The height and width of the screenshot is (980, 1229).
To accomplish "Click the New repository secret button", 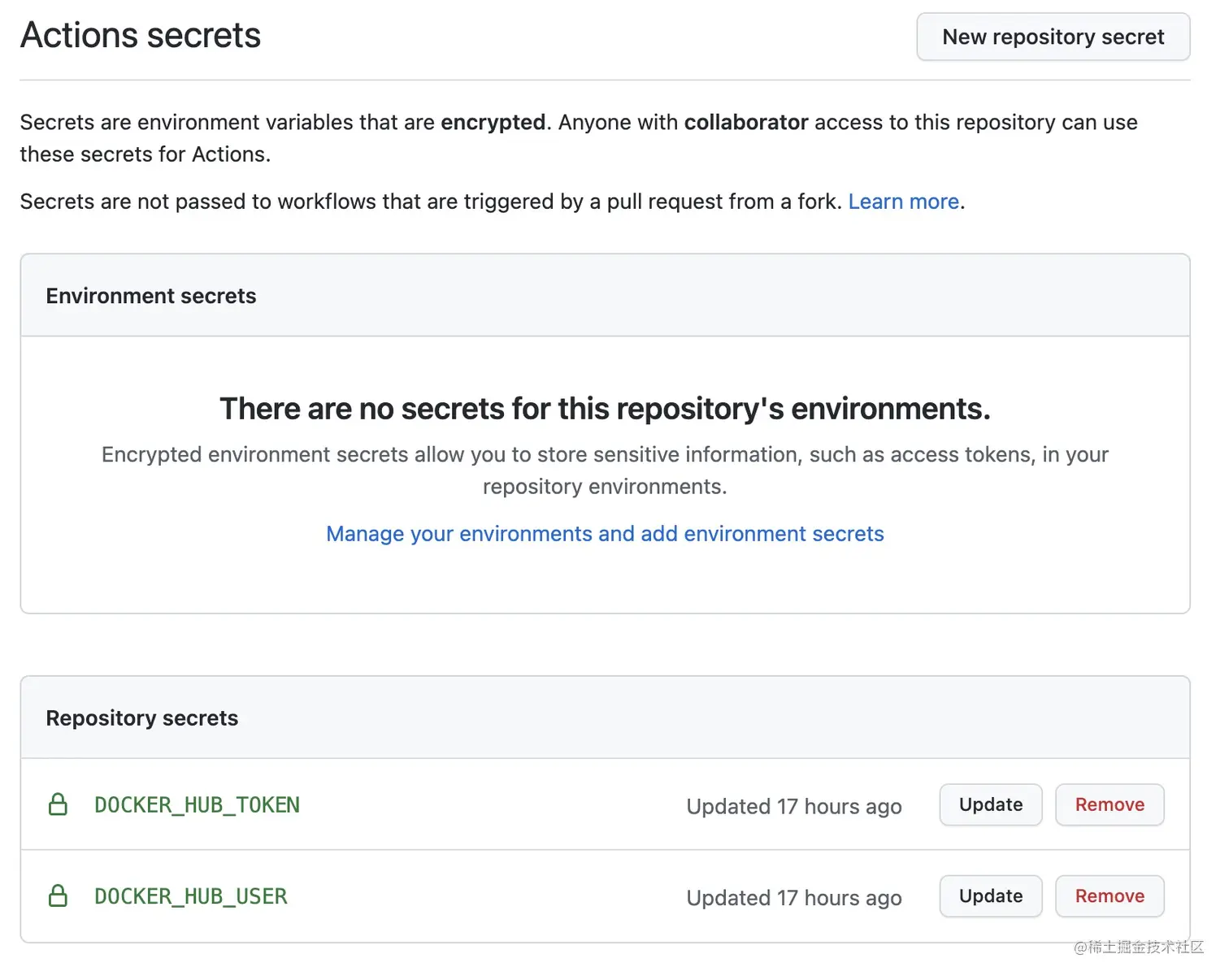I will click(1053, 37).
